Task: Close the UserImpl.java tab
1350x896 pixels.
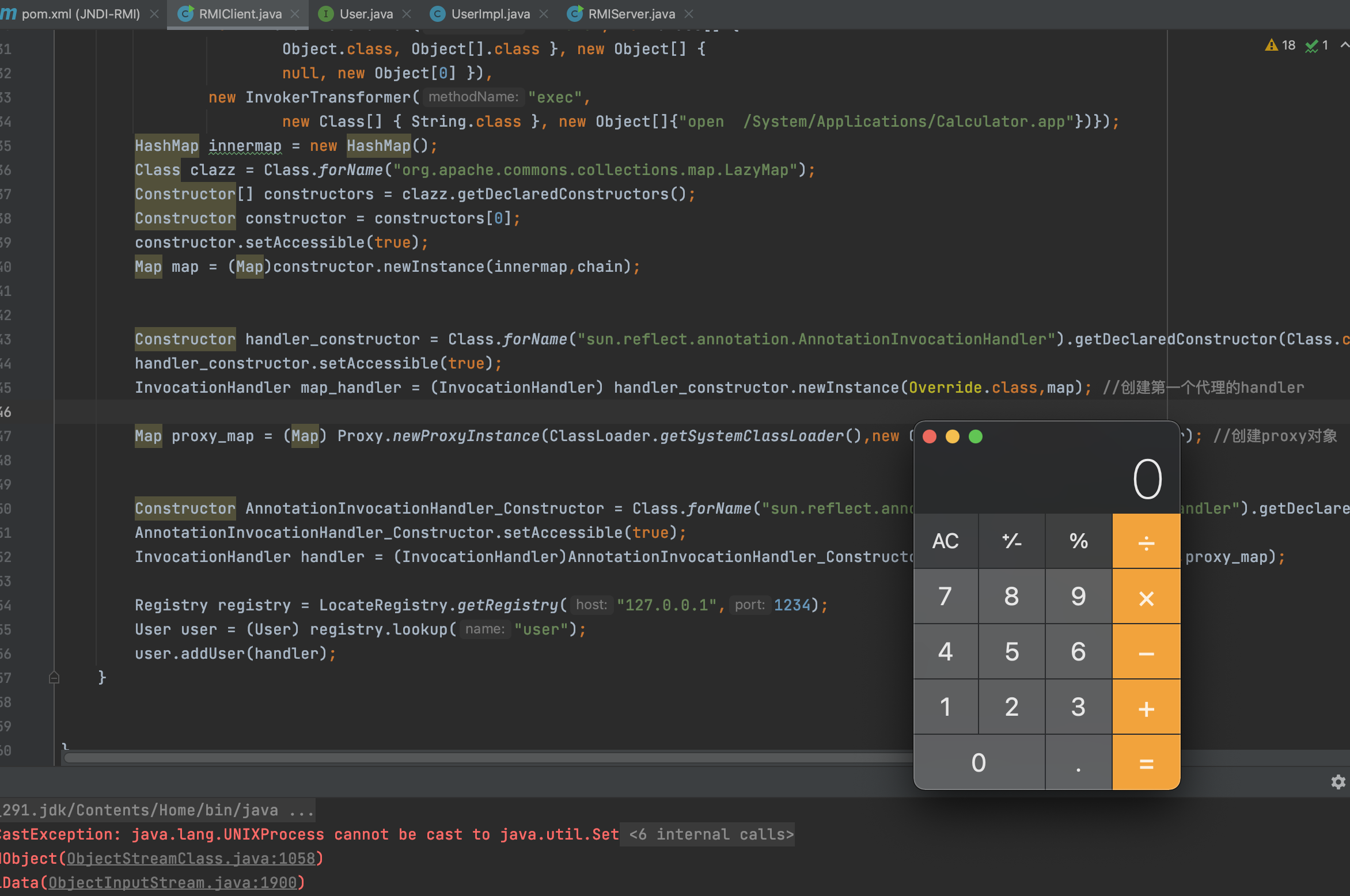Action: [544, 14]
